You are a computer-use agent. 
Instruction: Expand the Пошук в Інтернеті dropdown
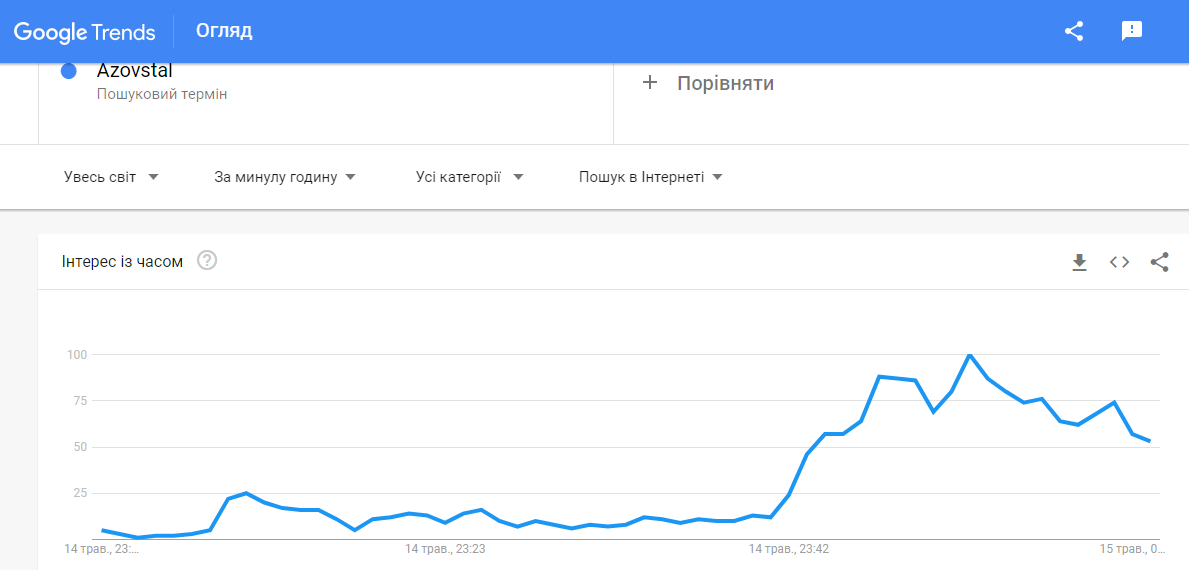coord(650,177)
